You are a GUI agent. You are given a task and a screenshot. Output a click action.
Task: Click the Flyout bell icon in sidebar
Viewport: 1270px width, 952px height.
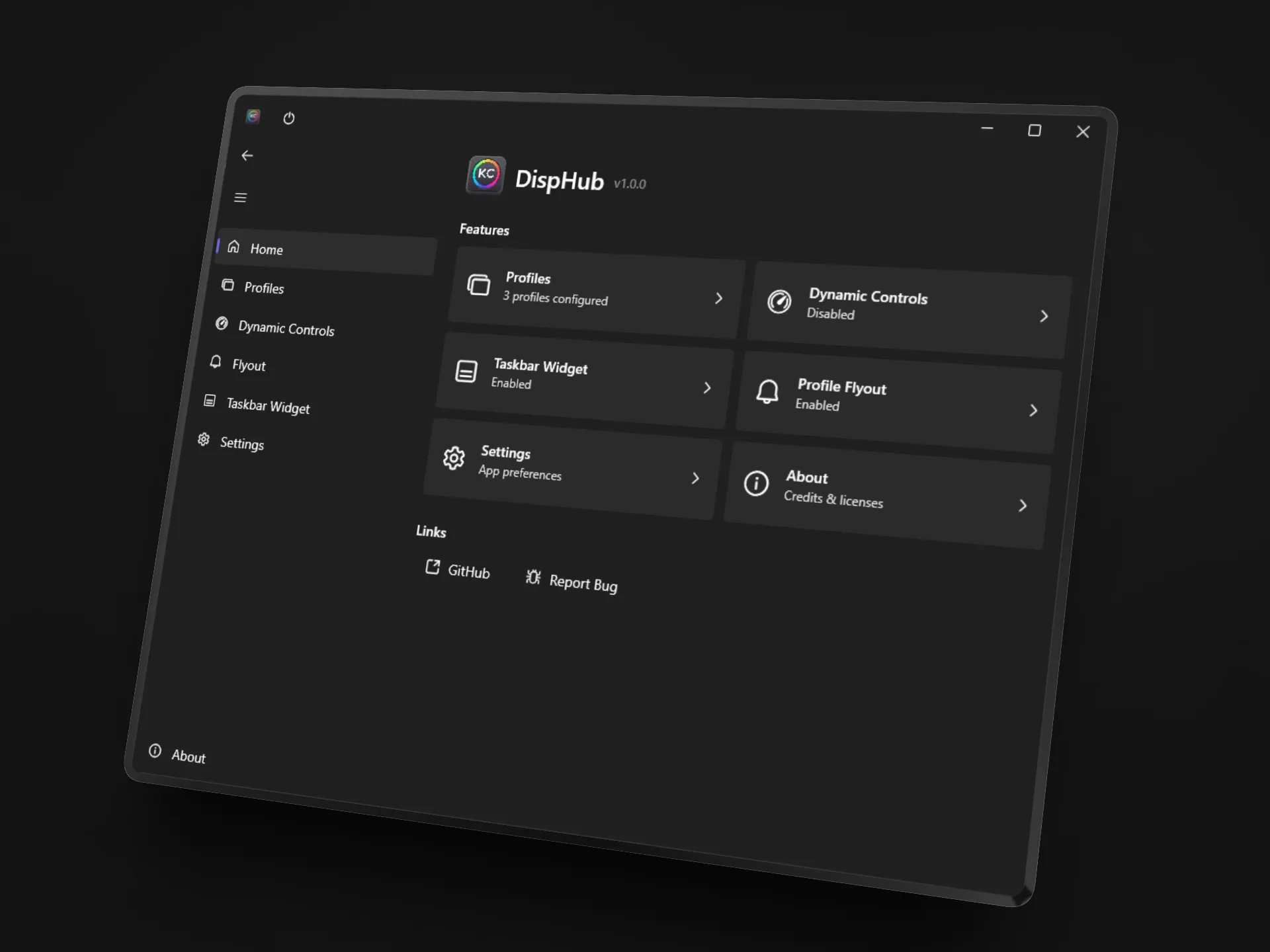click(x=216, y=362)
